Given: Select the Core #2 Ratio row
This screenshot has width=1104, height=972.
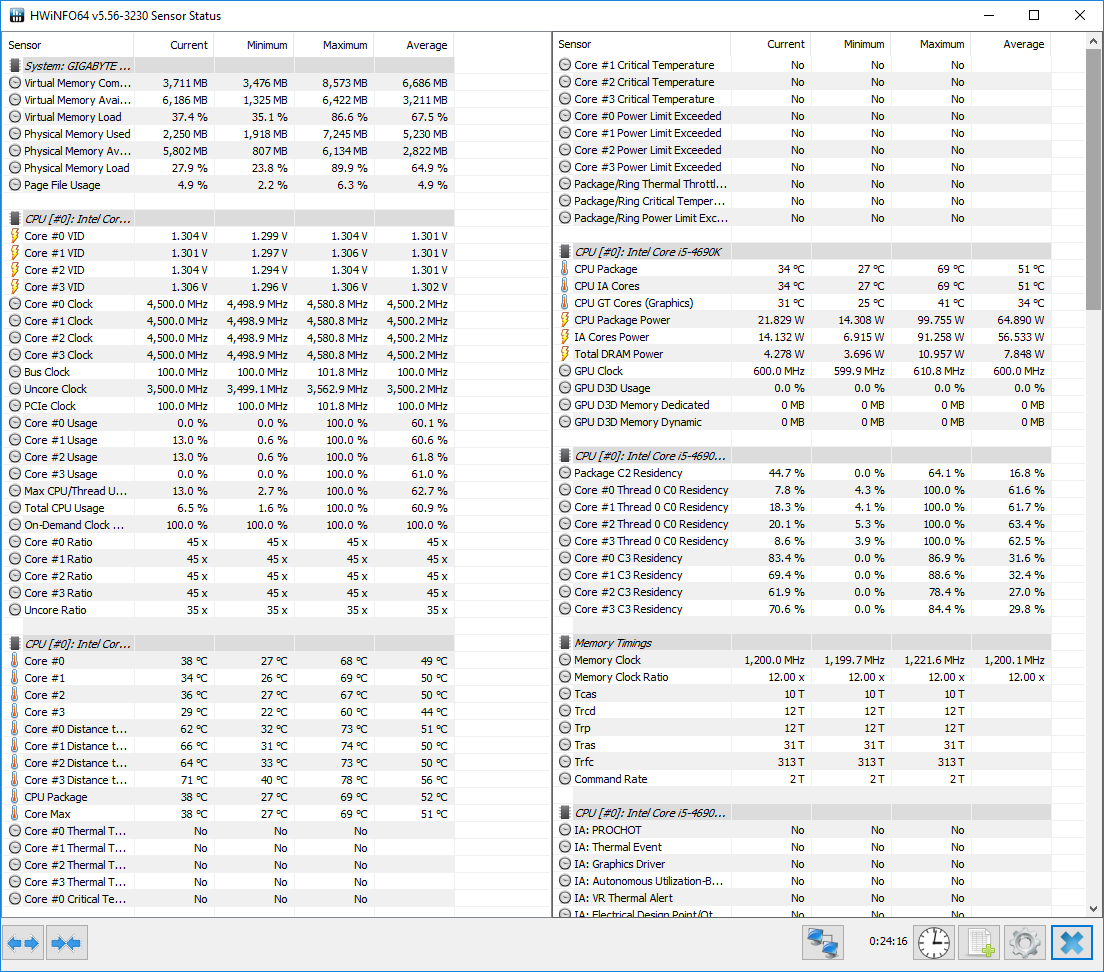Looking at the screenshot, I should pos(231,576).
